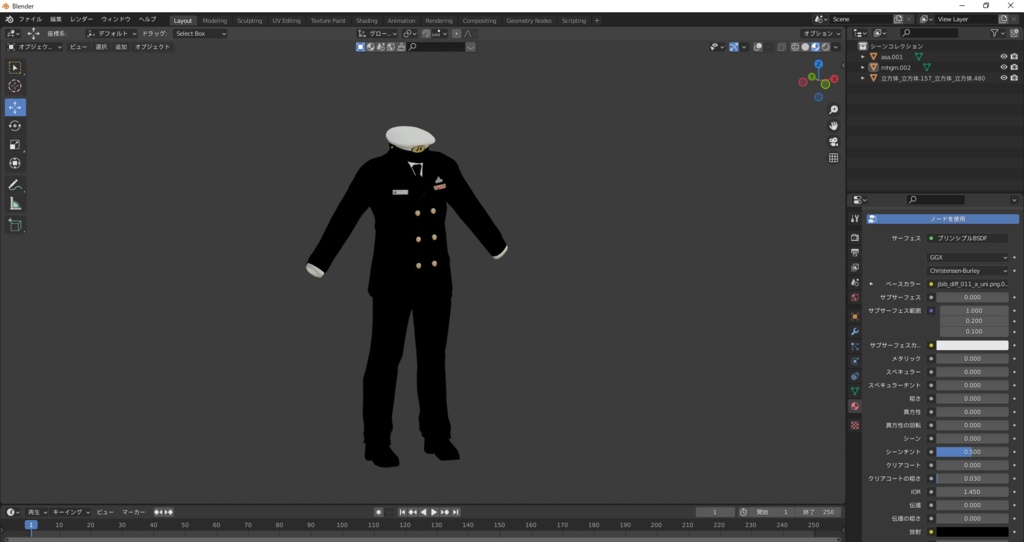1024x542 pixels.
Task: Open the グロー transform orientation dropdown
Action: 377,33
